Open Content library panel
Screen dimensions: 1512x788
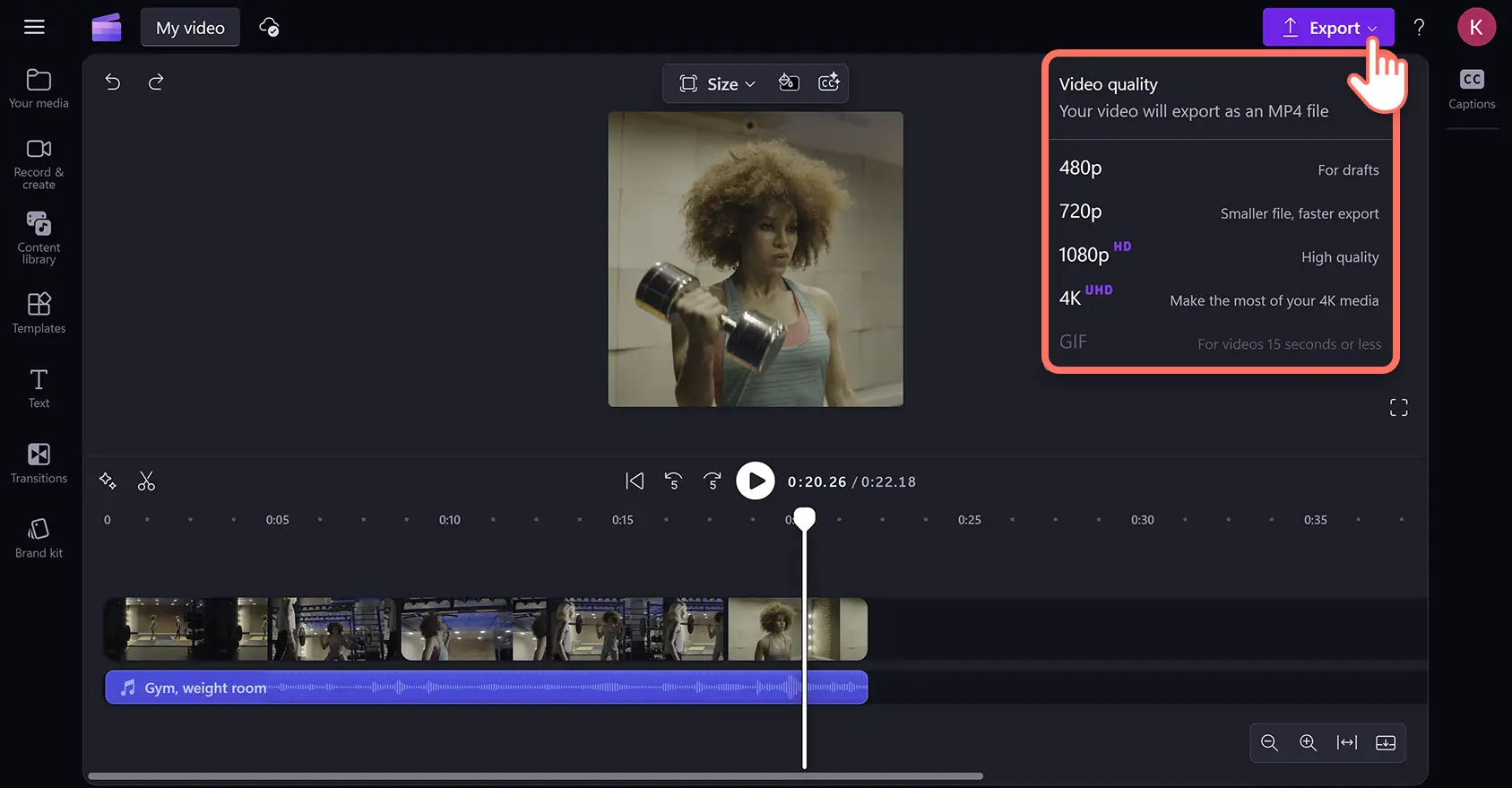click(x=39, y=238)
